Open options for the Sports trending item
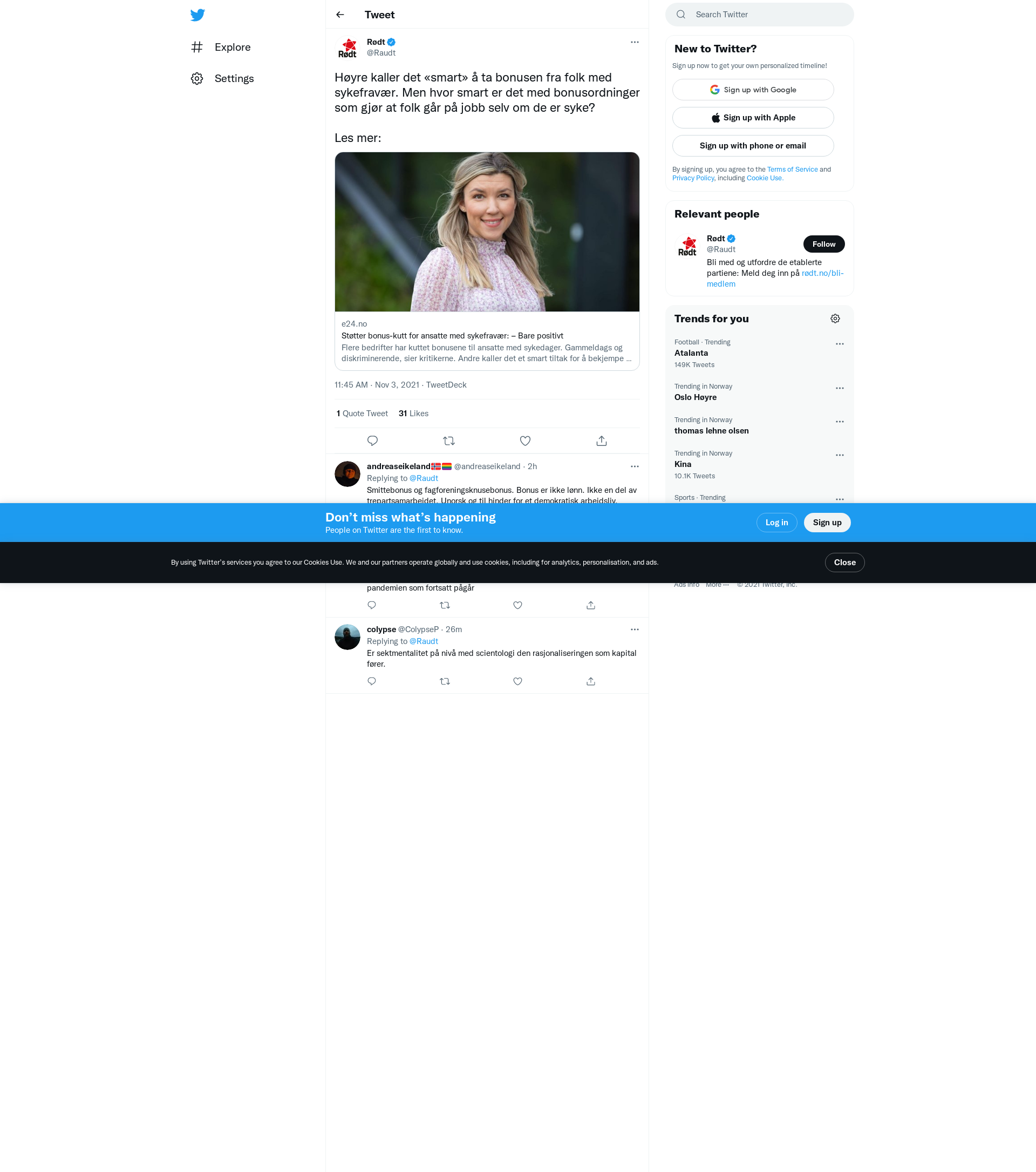 coord(840,499)
